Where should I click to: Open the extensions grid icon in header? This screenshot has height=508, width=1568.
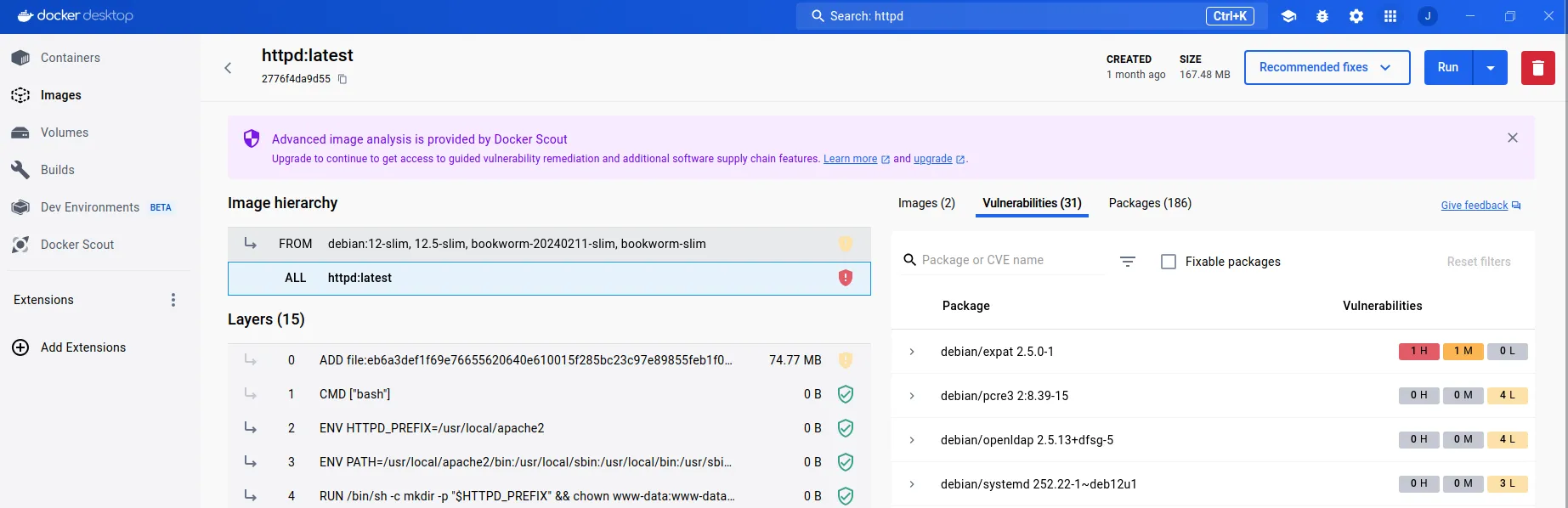click(1390, 16)
